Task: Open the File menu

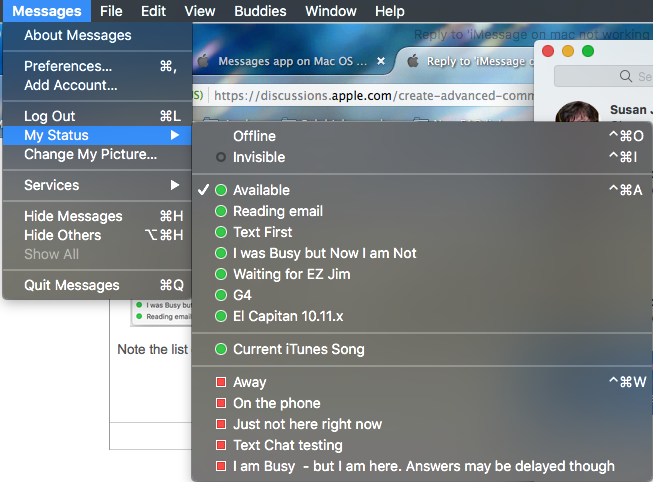Action: 111,11
